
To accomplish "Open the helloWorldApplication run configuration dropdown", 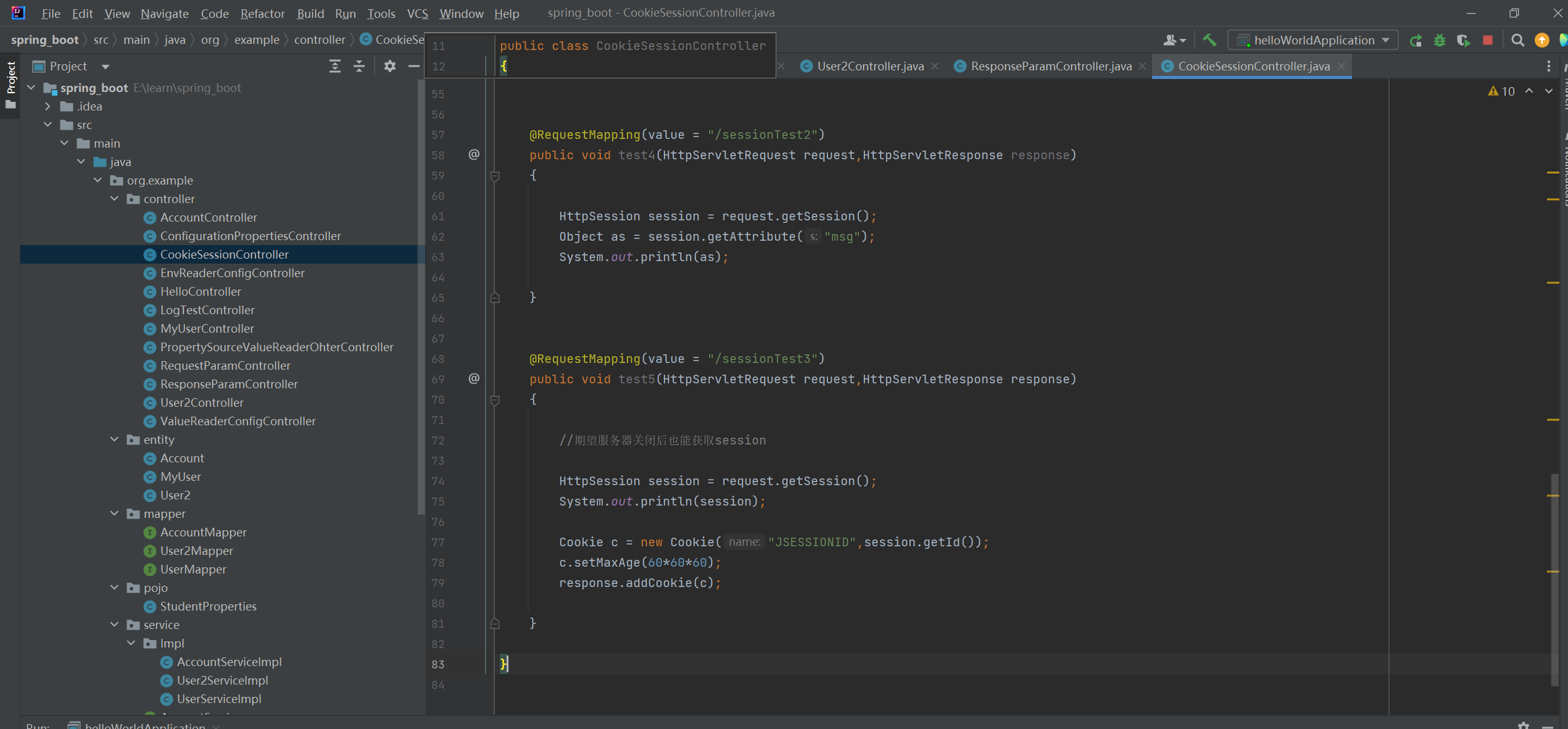I will (1313, 41).
